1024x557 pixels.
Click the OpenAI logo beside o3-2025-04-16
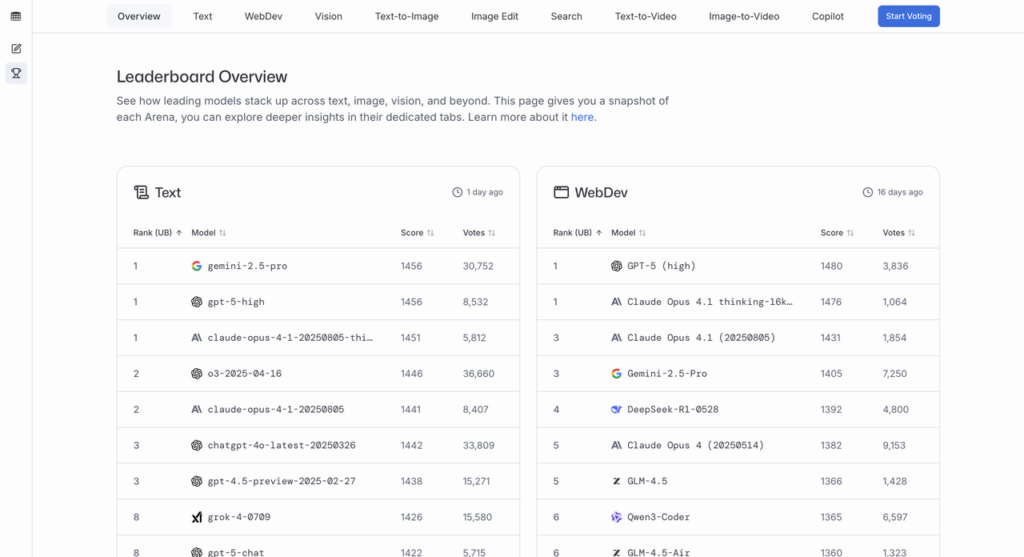click(197, 374)
